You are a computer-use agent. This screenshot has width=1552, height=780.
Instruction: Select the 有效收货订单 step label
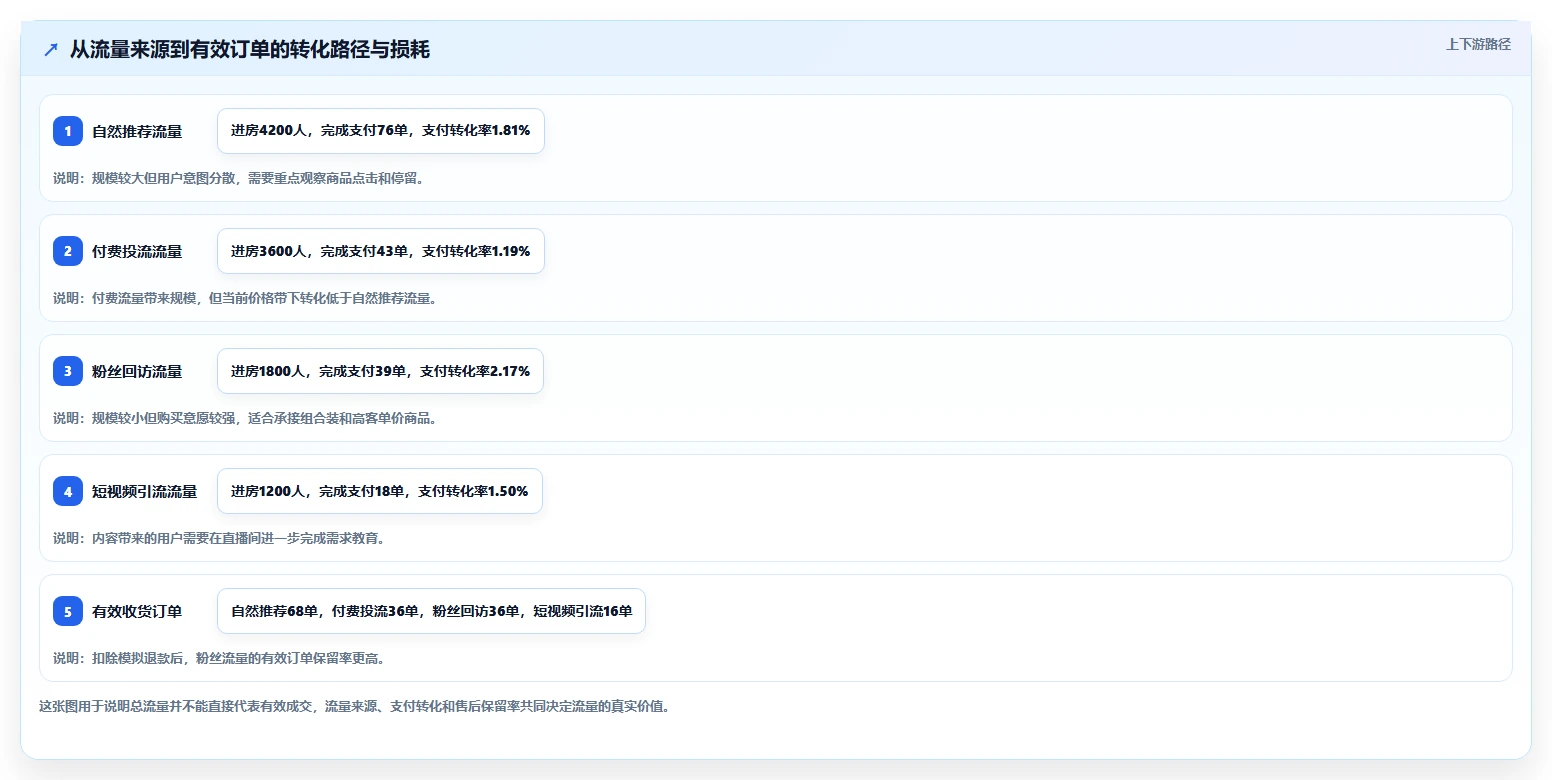[137, 611]
